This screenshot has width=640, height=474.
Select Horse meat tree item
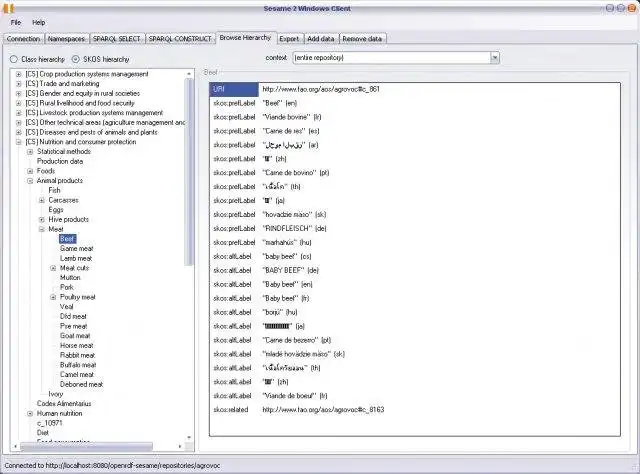(77, 346)
